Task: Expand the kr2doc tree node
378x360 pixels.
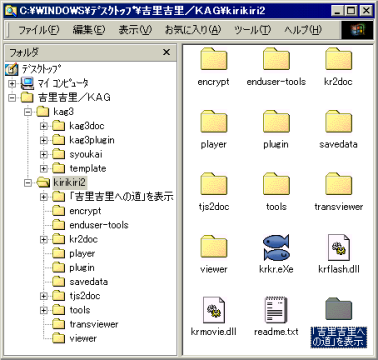Action: 44,239
